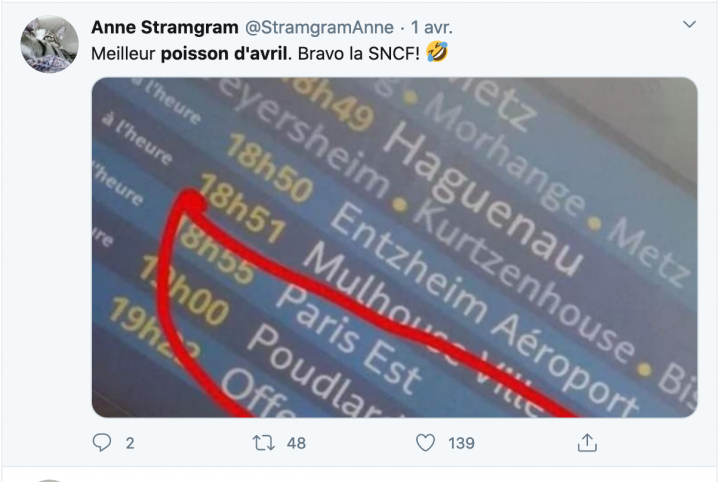Open Anne Stramgram's cat profile picture

[x=49, y=44]
